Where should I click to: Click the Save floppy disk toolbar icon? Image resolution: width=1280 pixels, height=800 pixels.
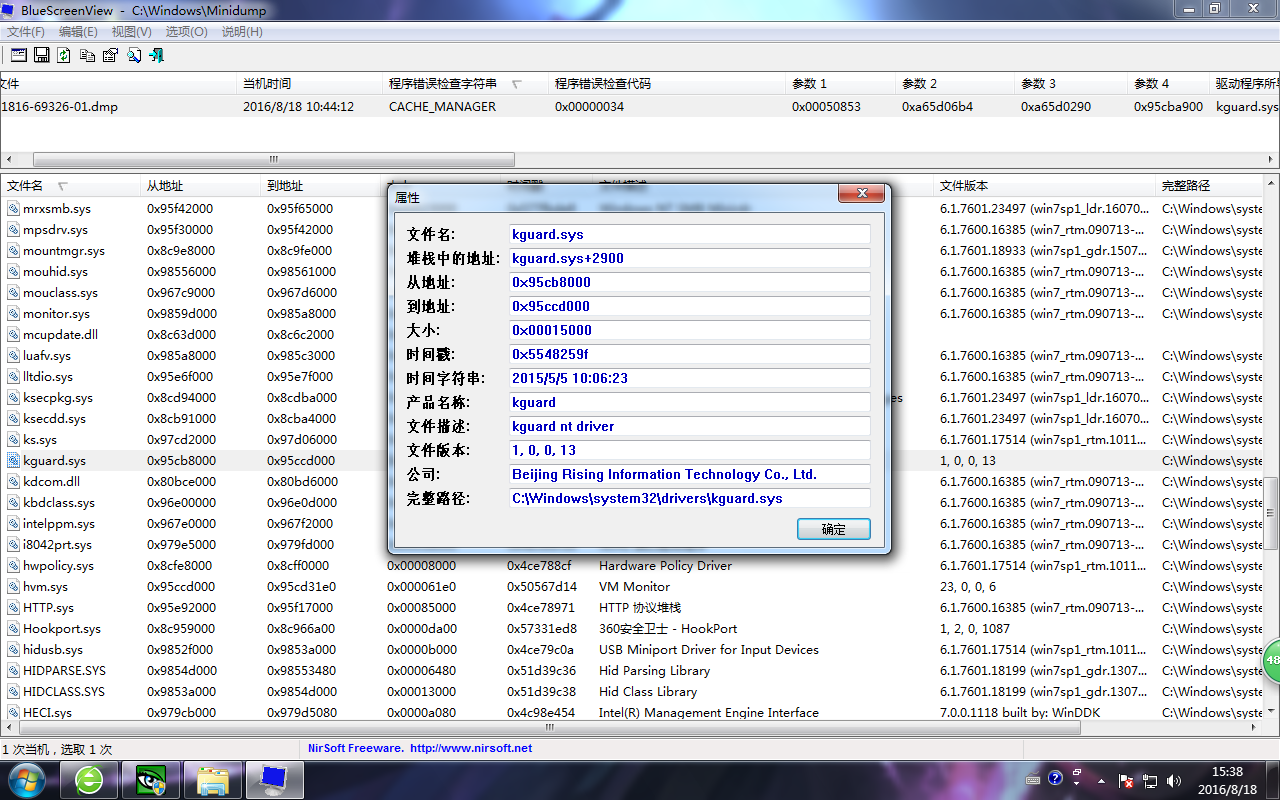[x=42, y=55]
